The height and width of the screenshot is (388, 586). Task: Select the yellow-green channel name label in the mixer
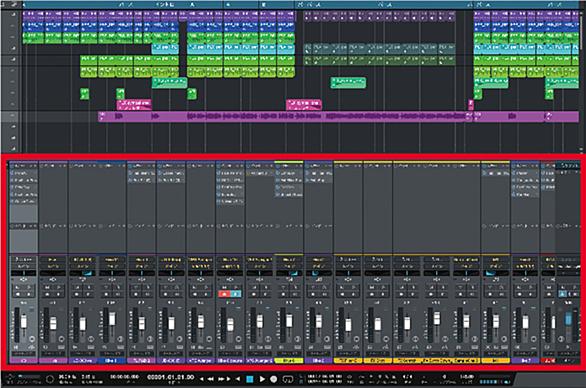click(289, 361)
